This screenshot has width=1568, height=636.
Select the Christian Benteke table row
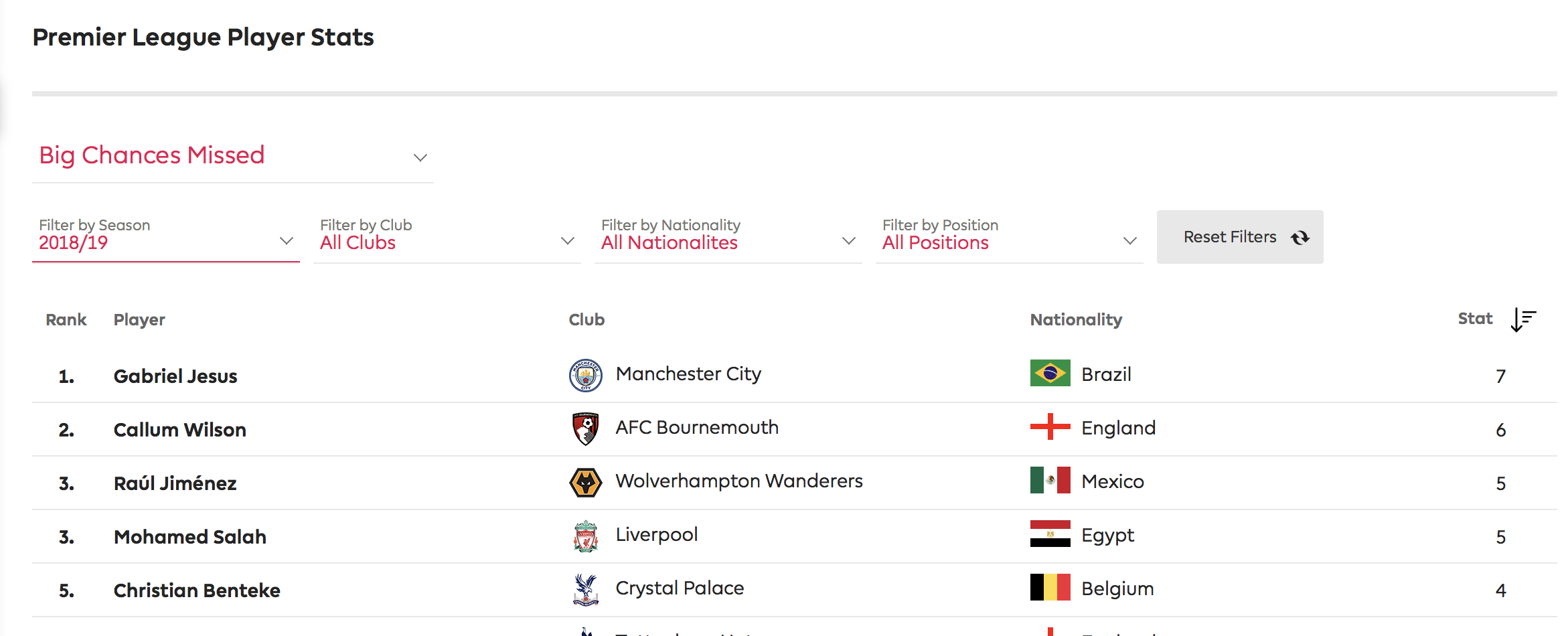(795, 590)
